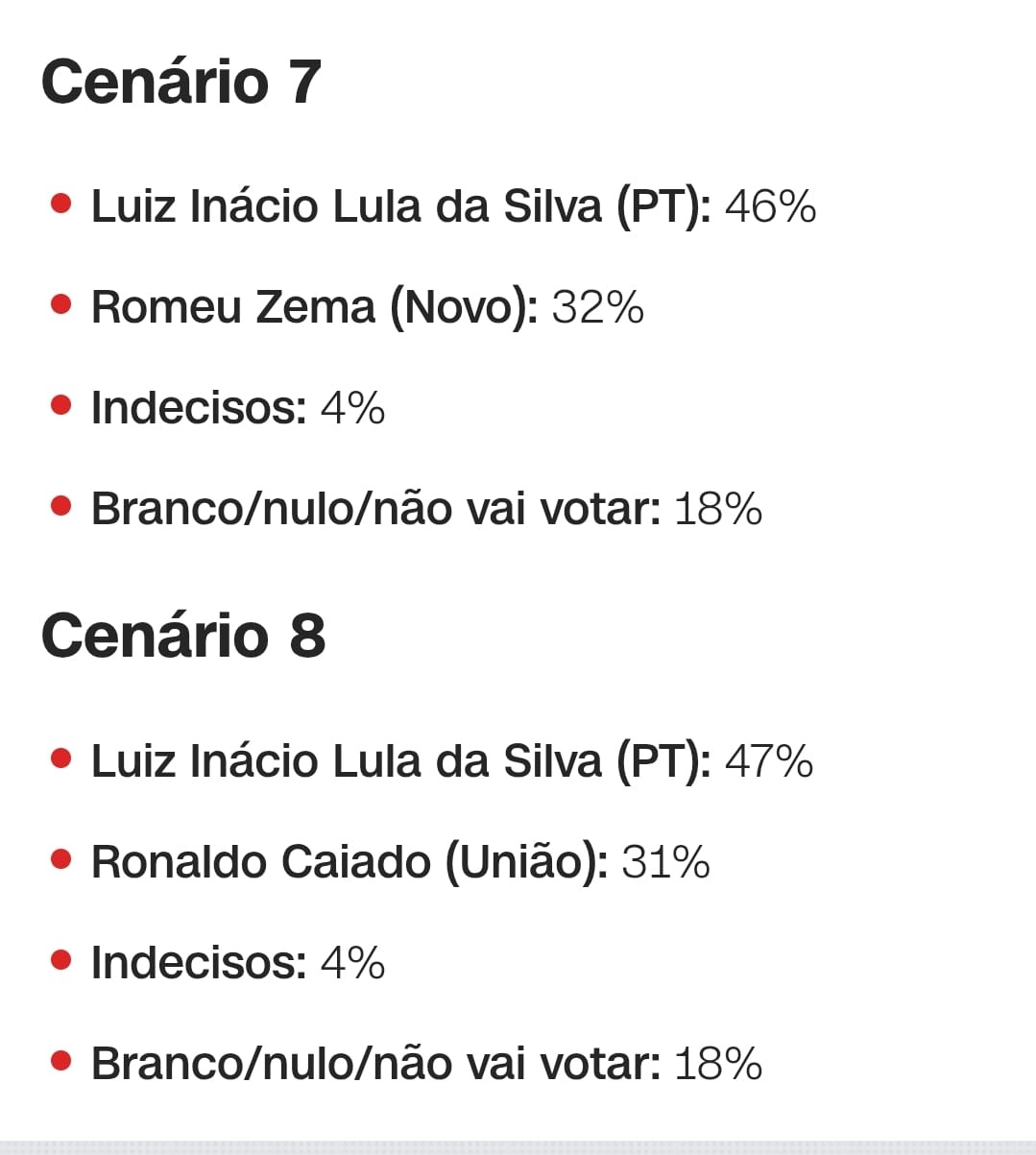Image resolution: width=1036 pixels, height=1155 pixels.
Task: Click red bullet beside second Indecisos entry
Action: click(61, 961)
